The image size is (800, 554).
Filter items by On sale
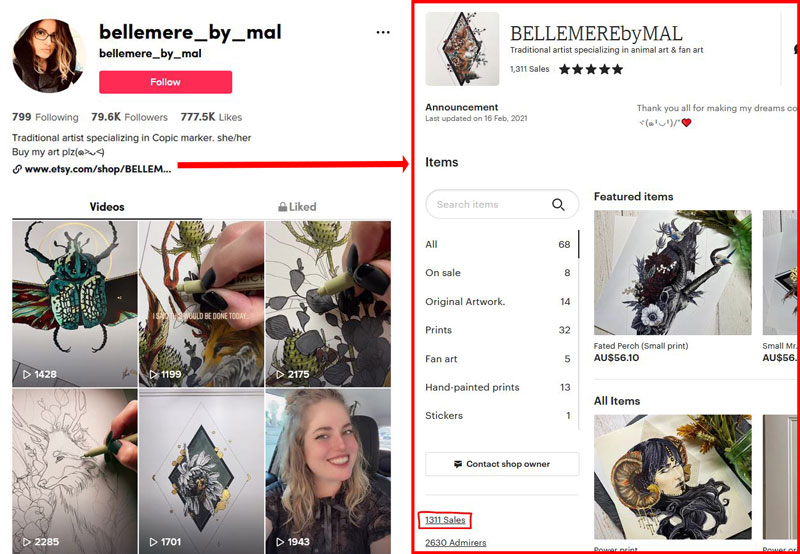[x=498, y=273]
